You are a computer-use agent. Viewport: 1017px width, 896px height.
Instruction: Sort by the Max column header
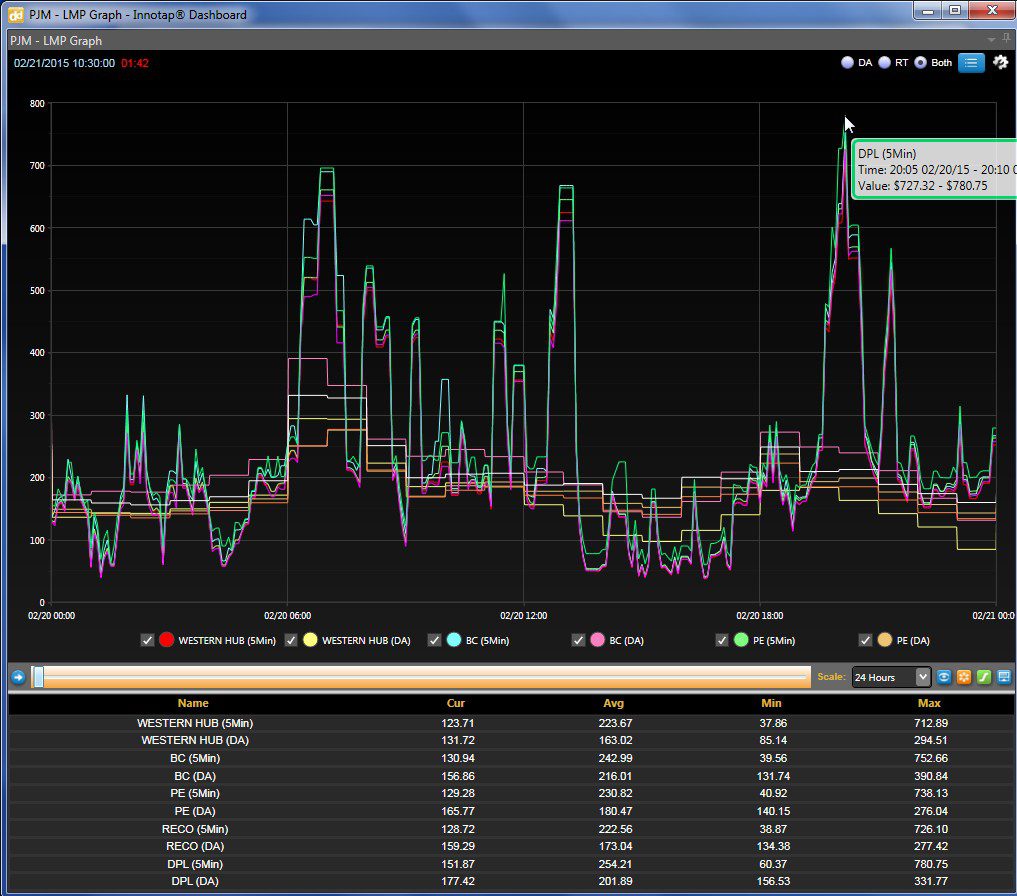click(x=929, y=703)
